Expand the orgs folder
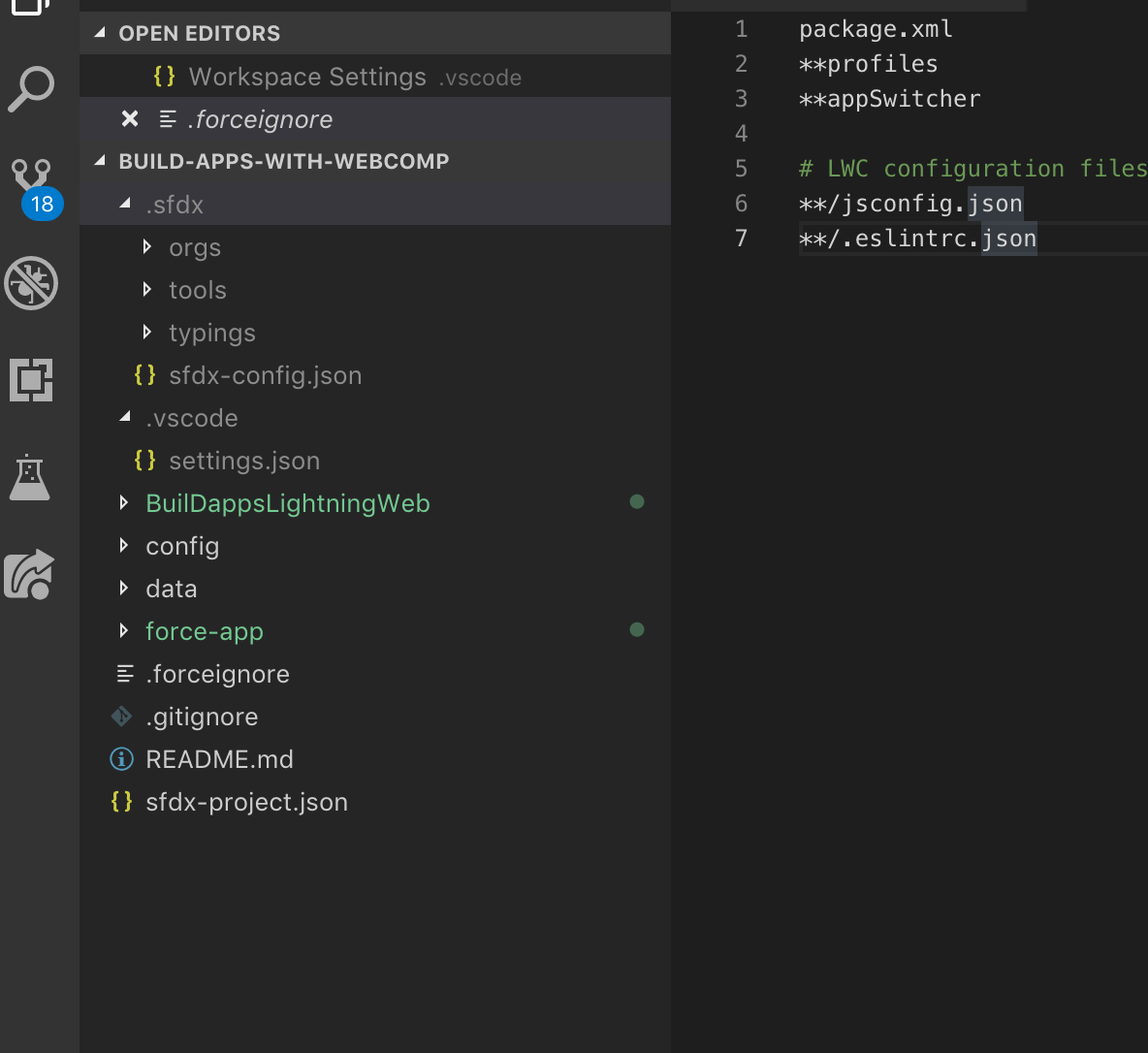The height and width of the screenshot is (1053, 1148). pyautogui.click(x=147, y=247)
